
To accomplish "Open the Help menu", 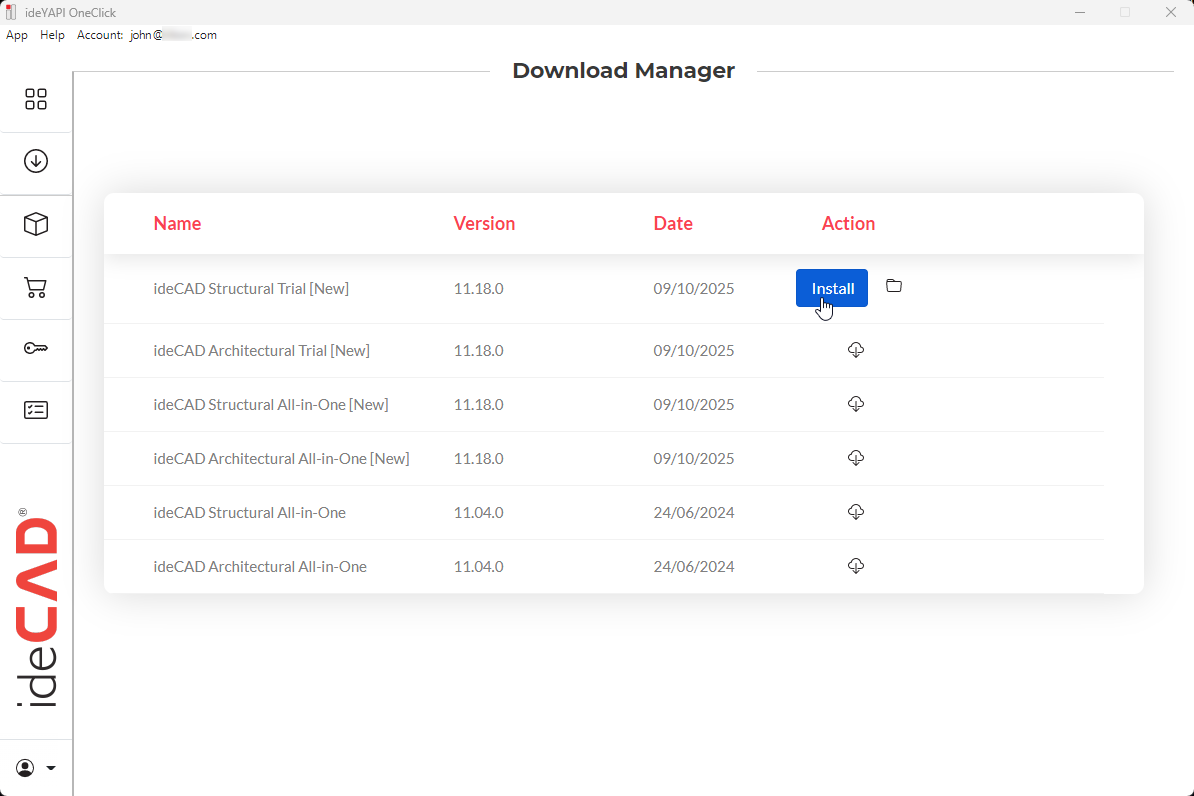I will pos(52,35).
